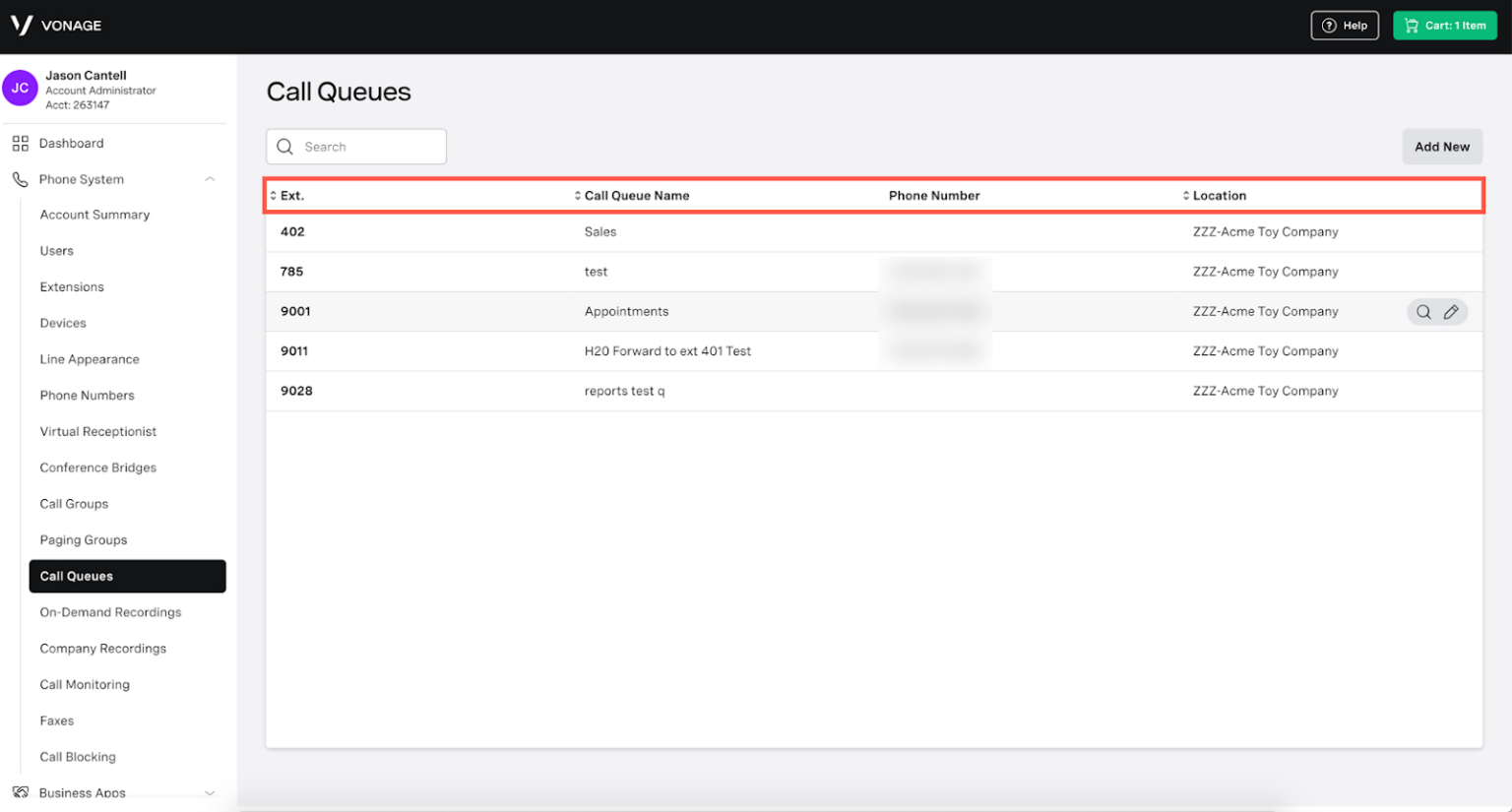Open the cart with 1 item
Viewport: 1512px width, 812px height.
coord(1444,26)
